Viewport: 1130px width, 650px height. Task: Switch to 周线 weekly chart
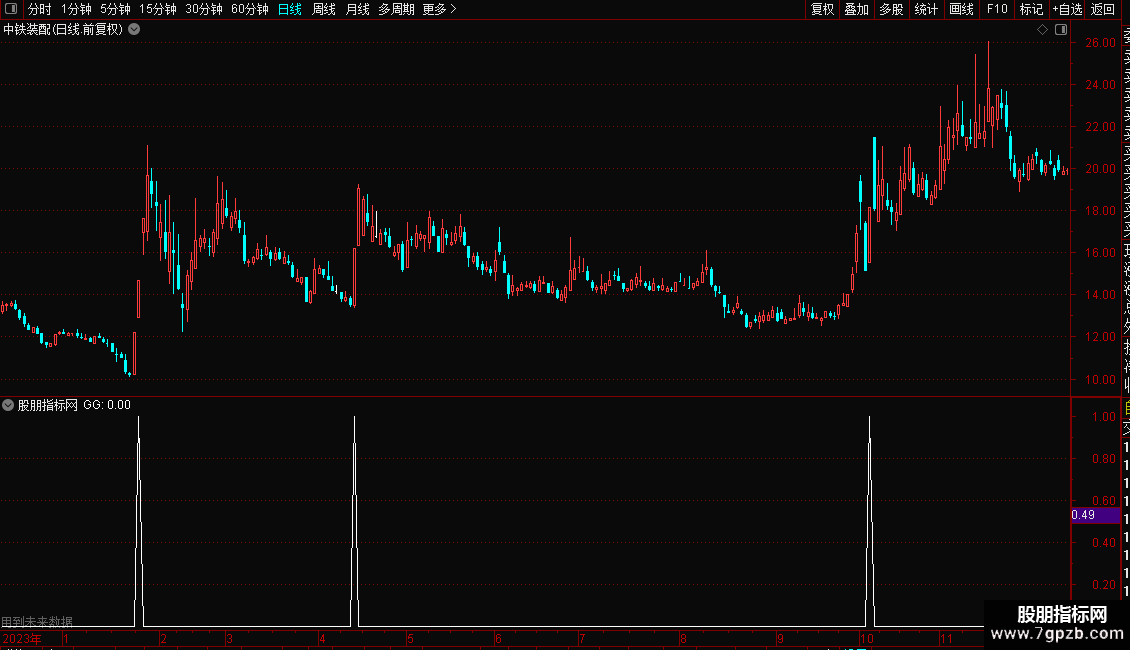(x=324, y=9)
